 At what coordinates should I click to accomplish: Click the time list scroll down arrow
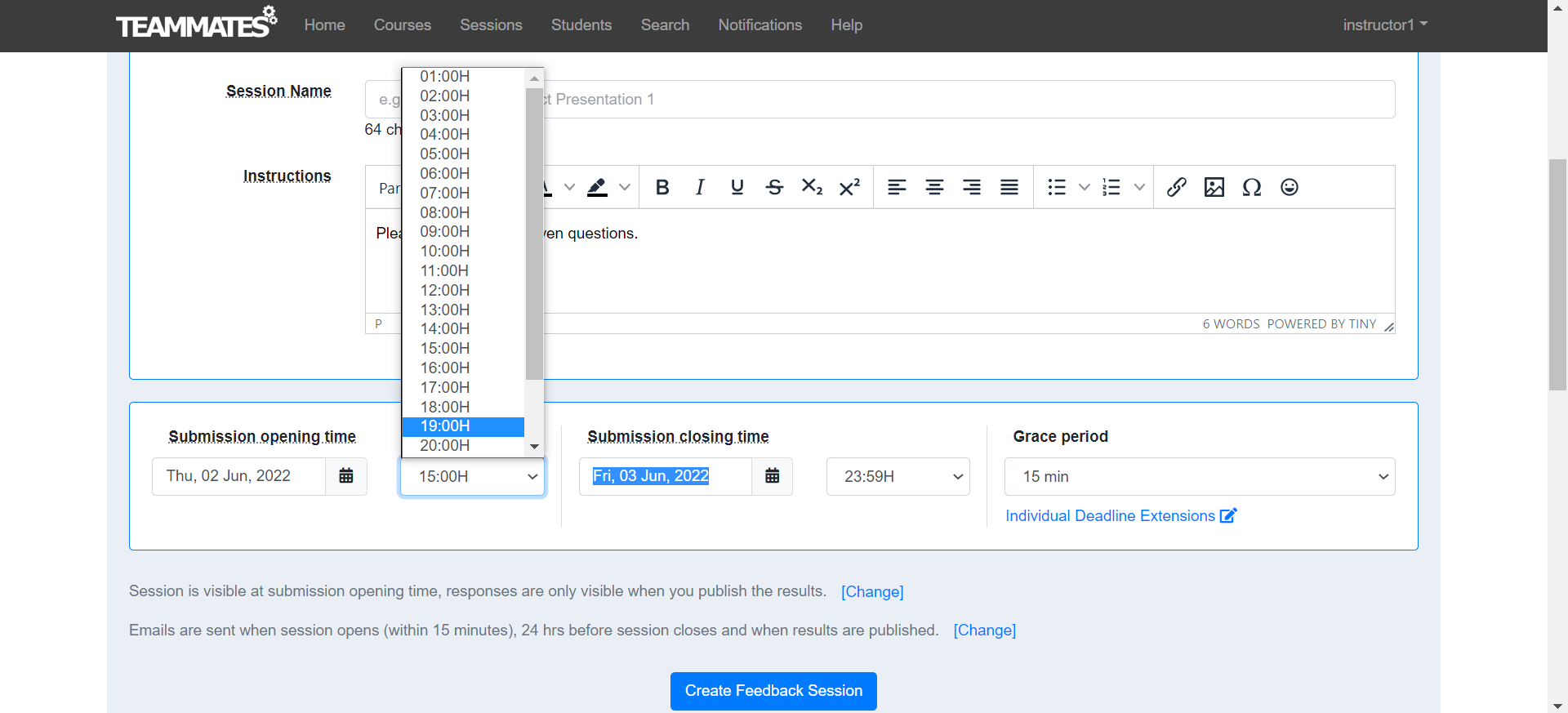[x=535, y=447]
